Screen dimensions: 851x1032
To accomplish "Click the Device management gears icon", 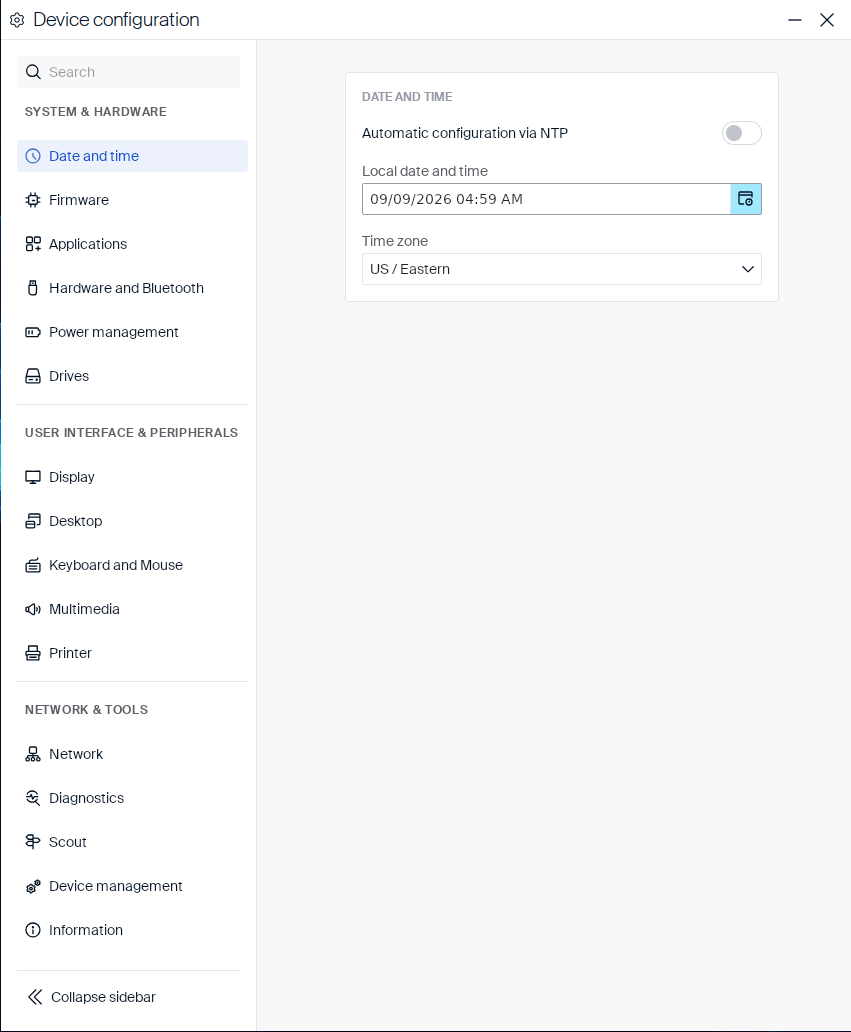I will 33,887.
